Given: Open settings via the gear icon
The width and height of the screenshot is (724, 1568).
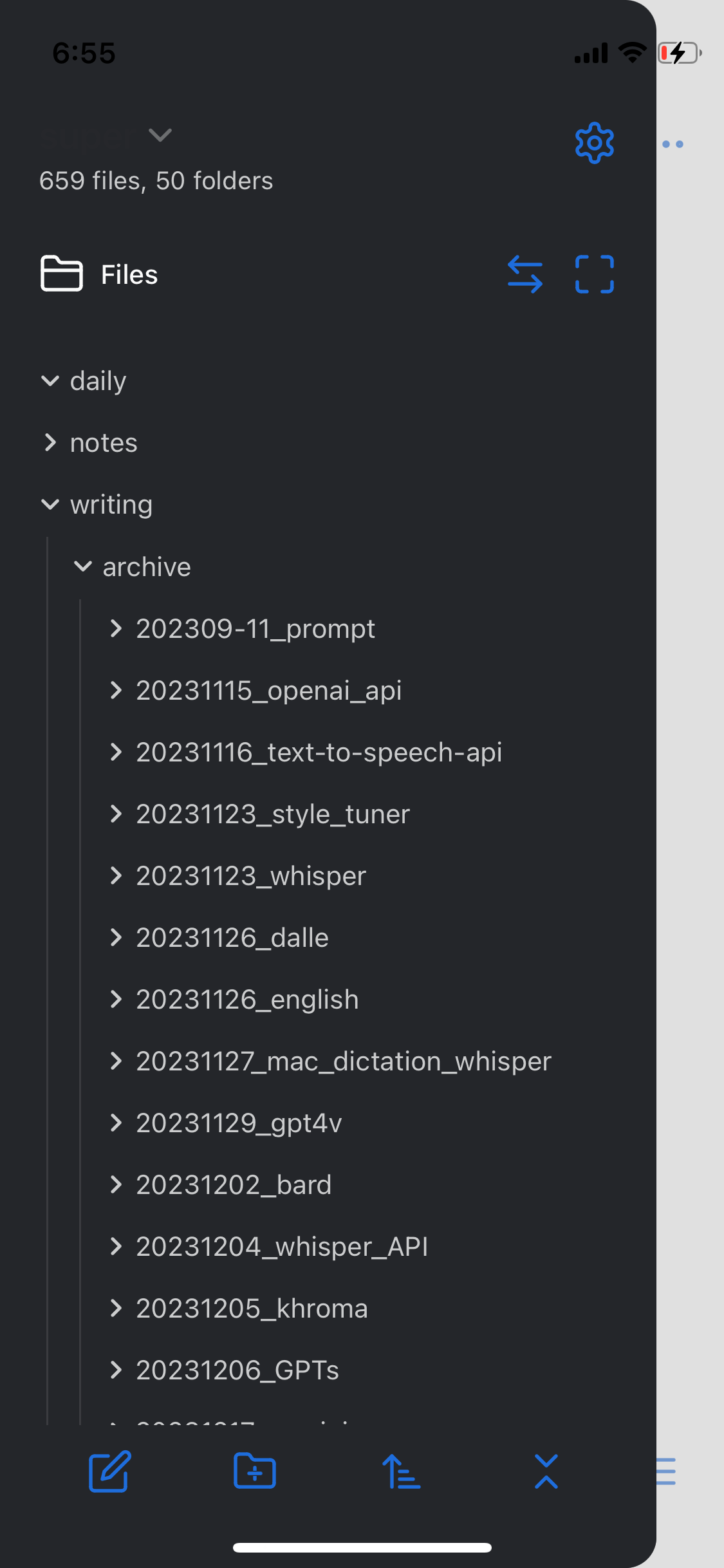Looking at the screenshot, I should [594, 143].
